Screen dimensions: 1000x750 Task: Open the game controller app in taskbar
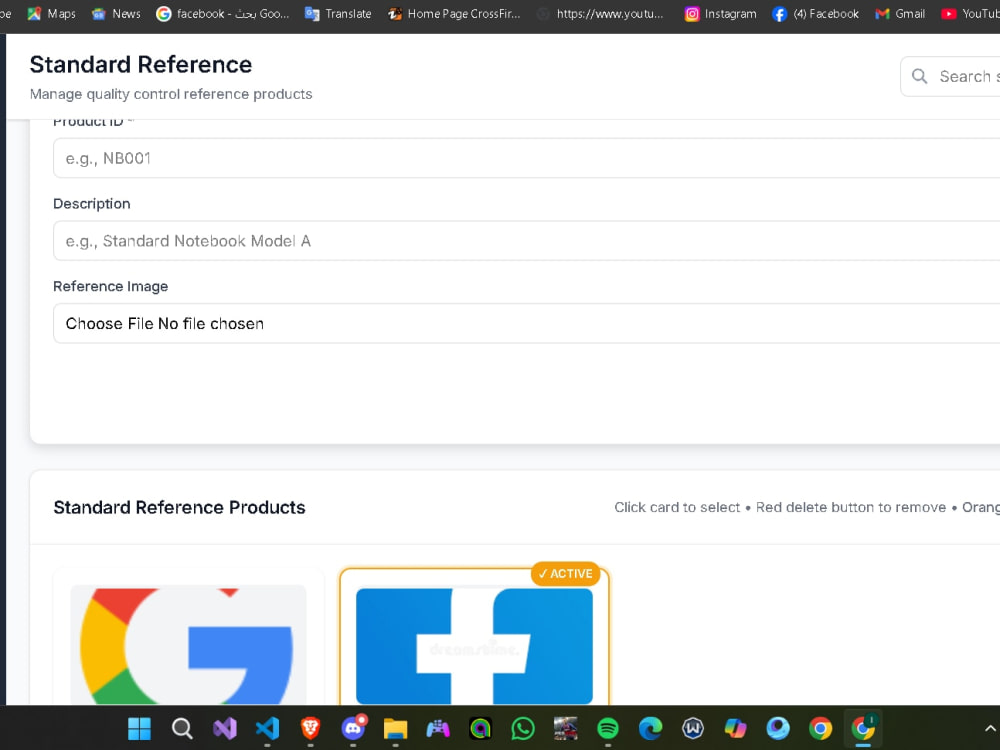click(438, 728)
